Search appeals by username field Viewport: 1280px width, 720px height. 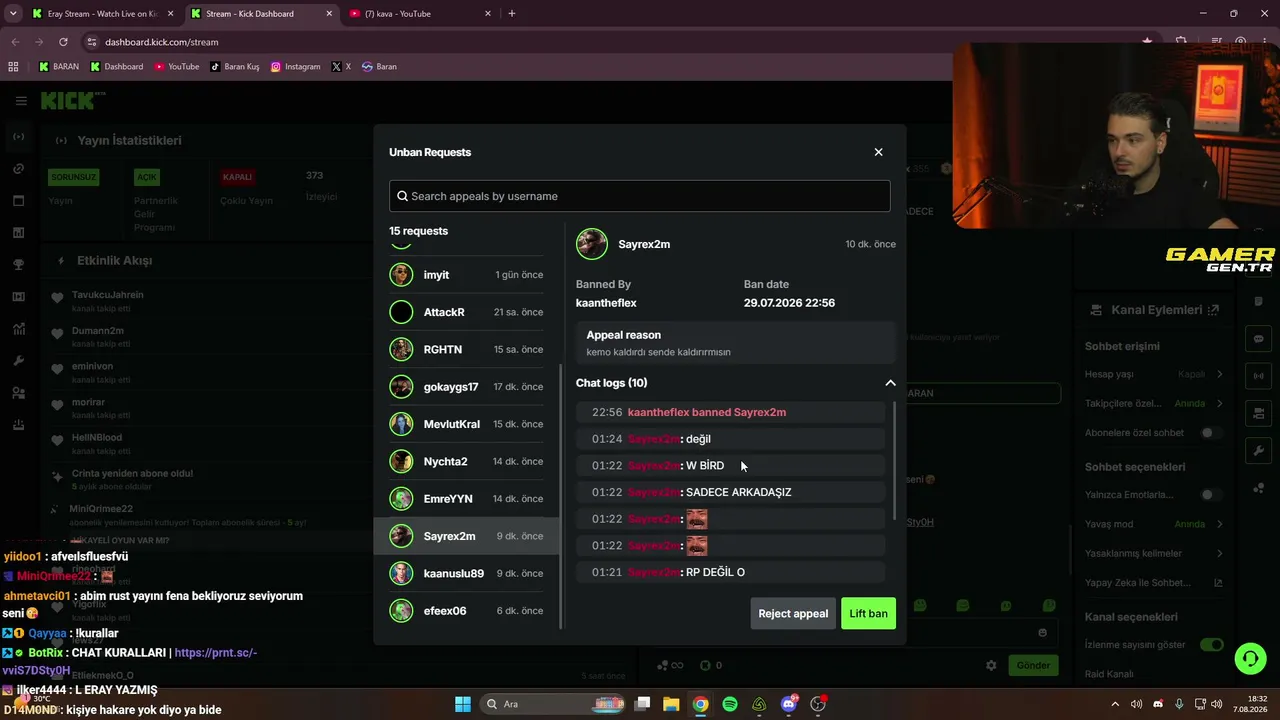point(640,196)
